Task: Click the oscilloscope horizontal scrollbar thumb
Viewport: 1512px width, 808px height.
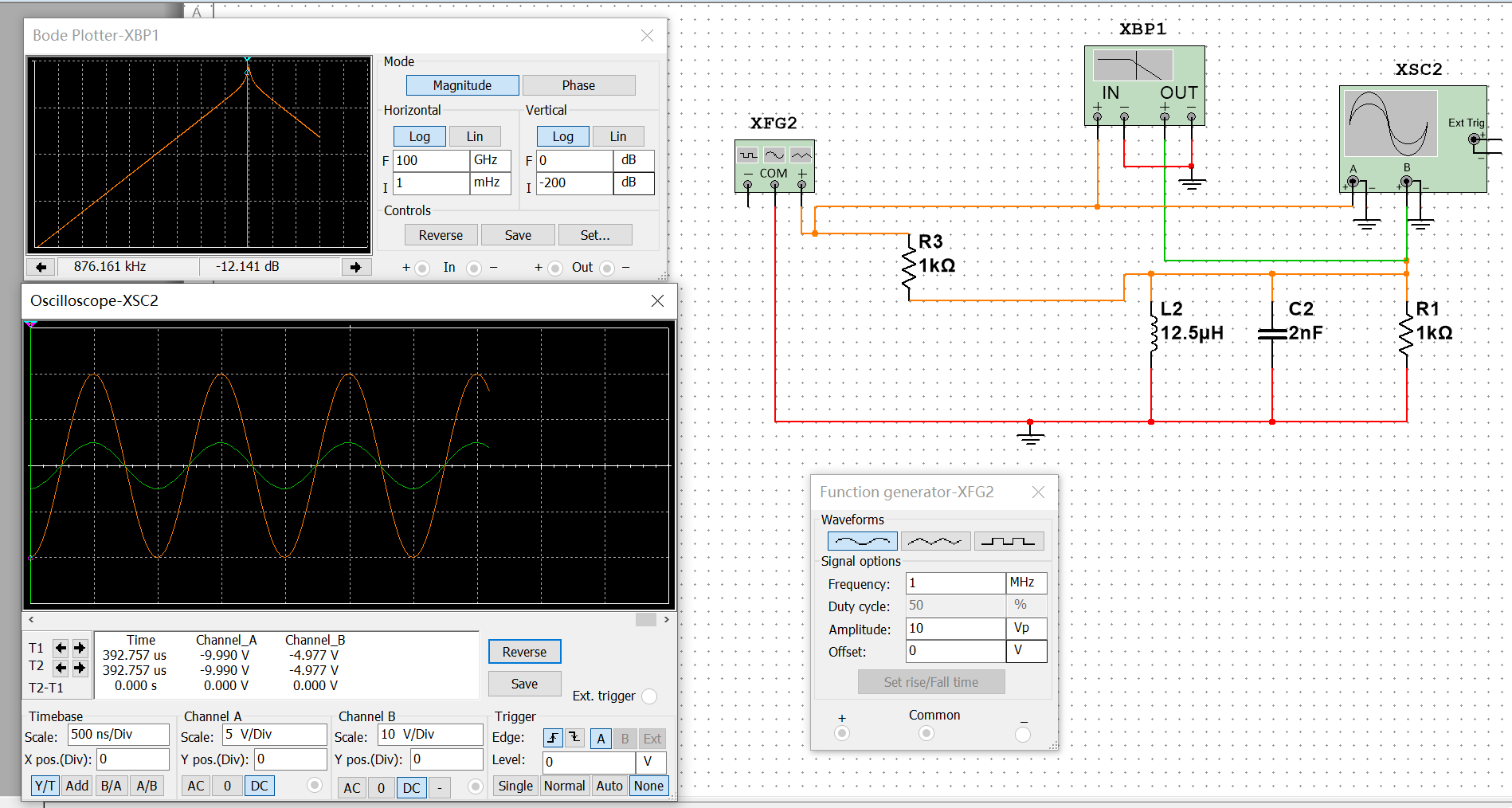Action: [645, 619]
